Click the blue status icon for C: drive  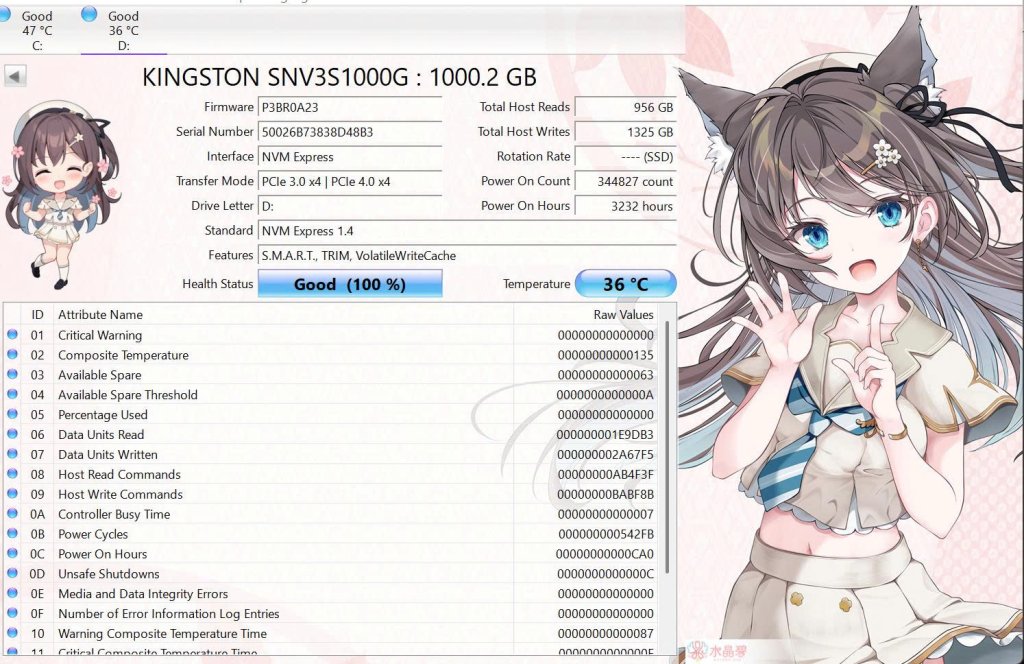[x=4, y=14]
